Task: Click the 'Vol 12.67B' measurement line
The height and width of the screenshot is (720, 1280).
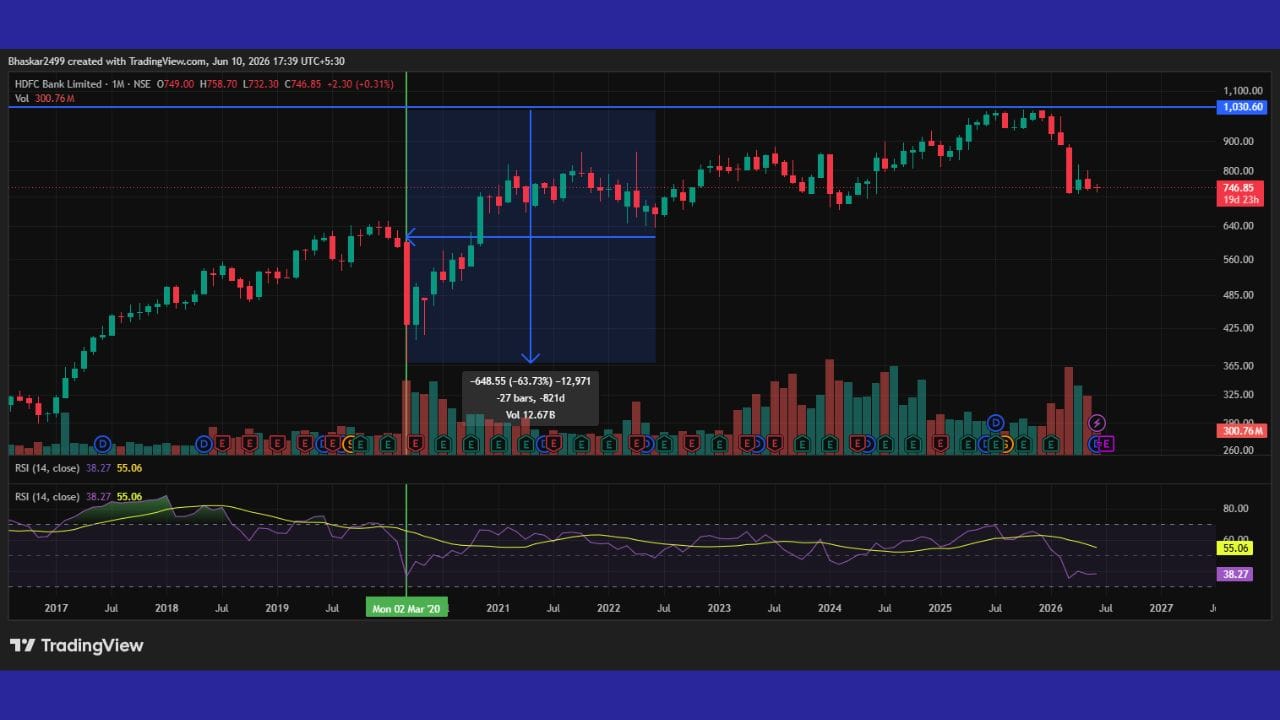Action: (x=529, y=414)
